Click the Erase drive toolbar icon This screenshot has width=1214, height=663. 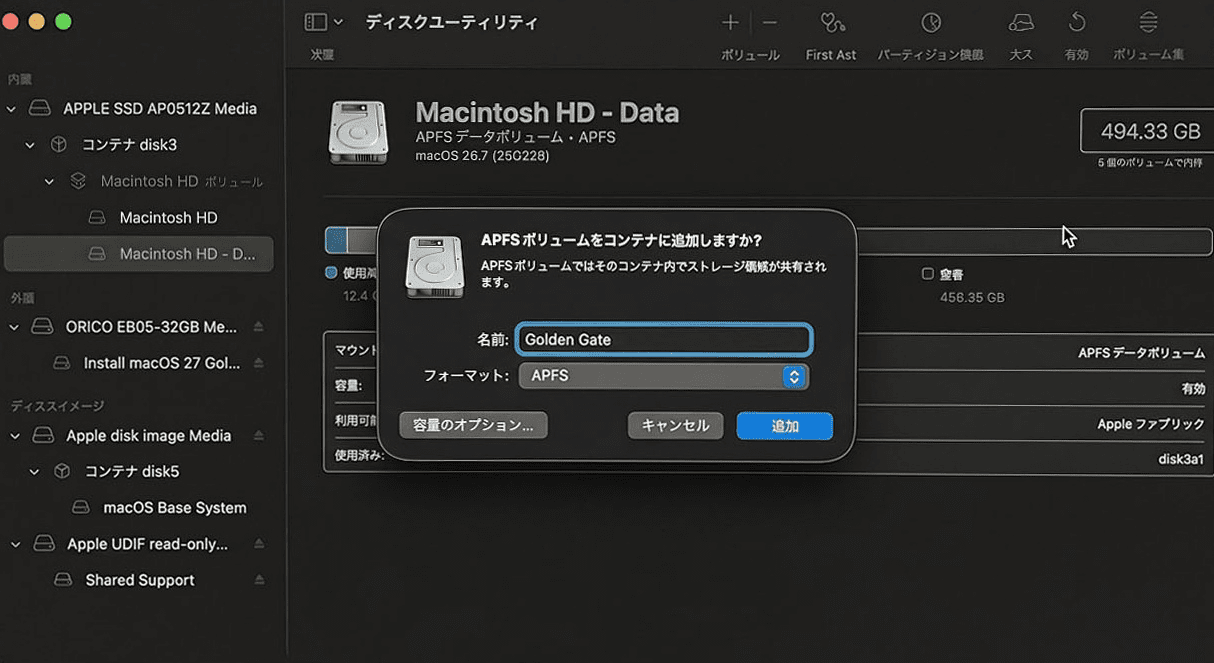click(x=1021, y=22)
